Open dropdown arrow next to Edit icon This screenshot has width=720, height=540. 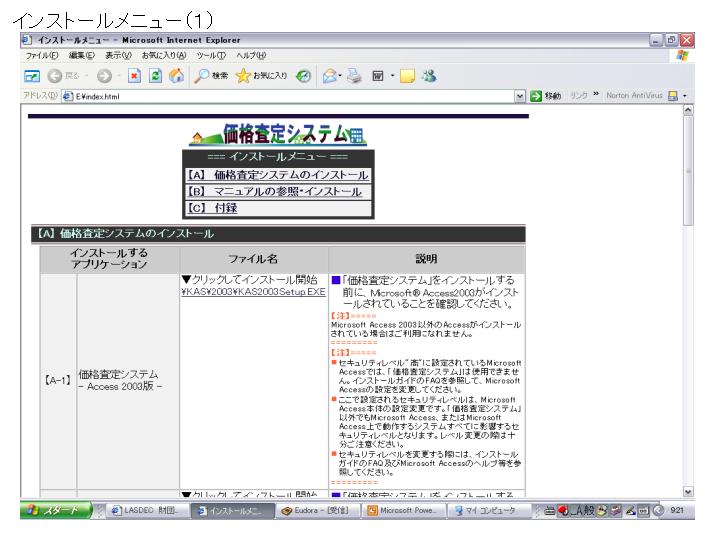click(393, 76)
